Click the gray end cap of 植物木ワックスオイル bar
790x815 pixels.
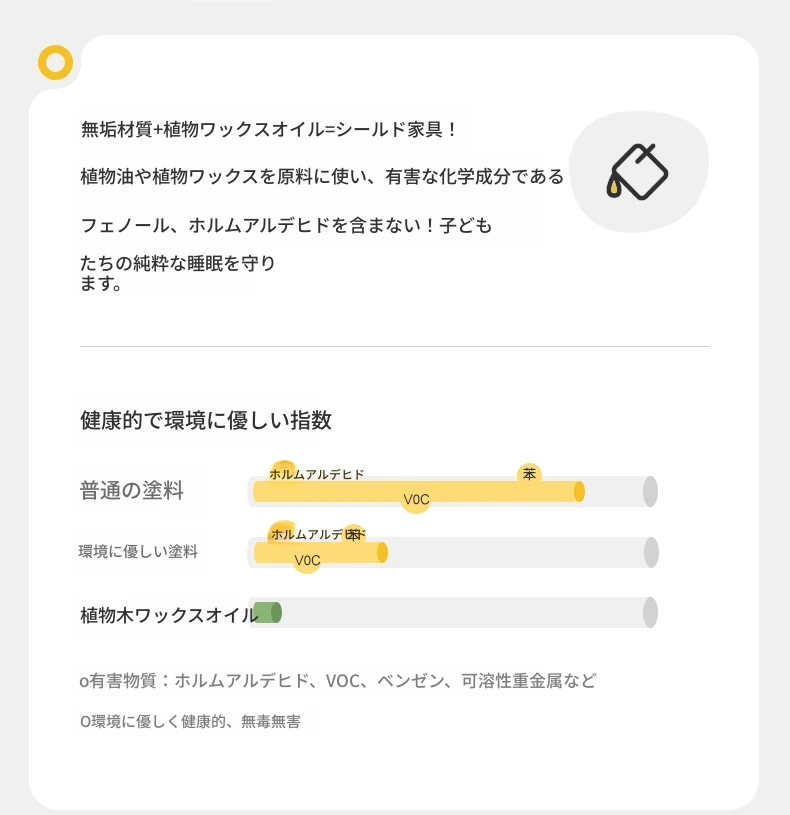tap(650, 613)
